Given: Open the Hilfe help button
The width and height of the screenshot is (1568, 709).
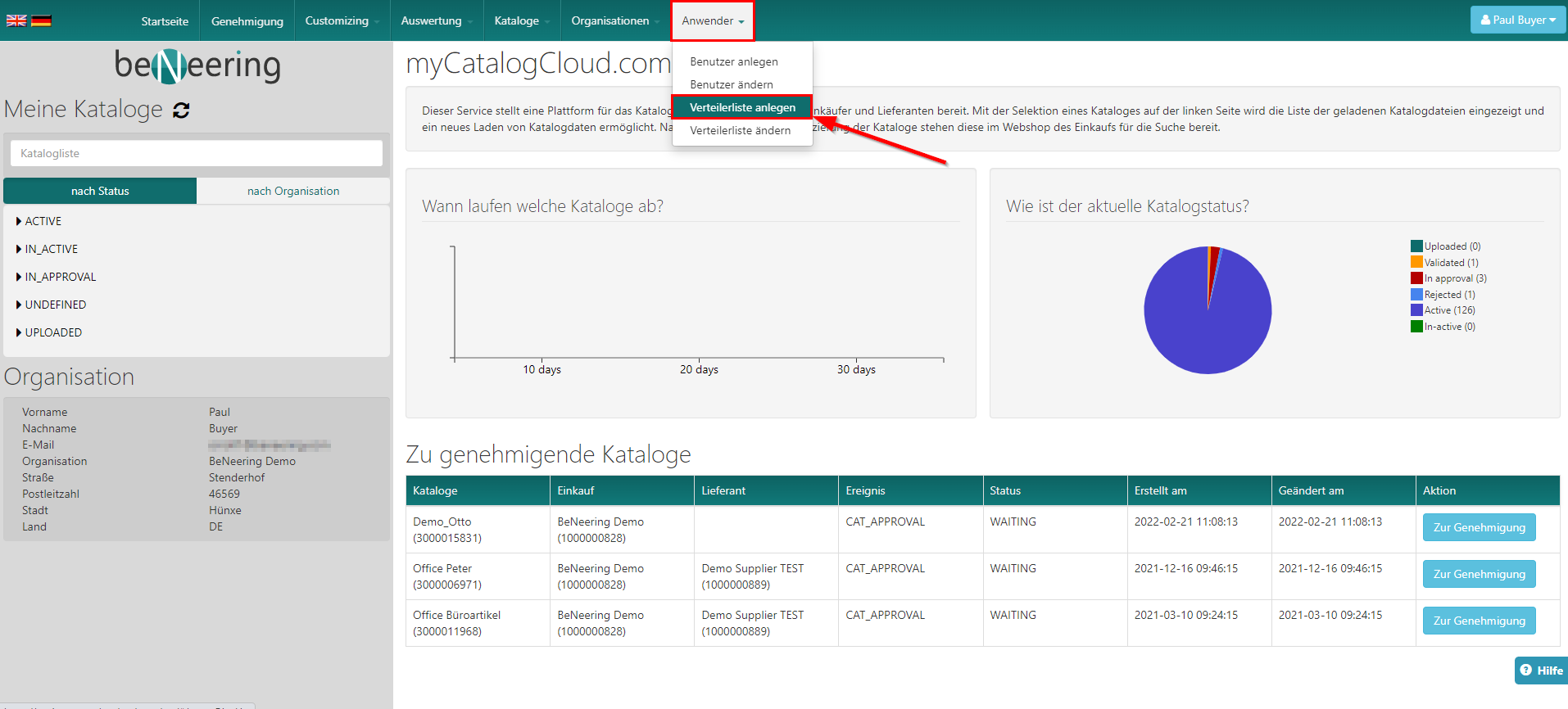Looking at the screenshot, I should click(1541, 670).
